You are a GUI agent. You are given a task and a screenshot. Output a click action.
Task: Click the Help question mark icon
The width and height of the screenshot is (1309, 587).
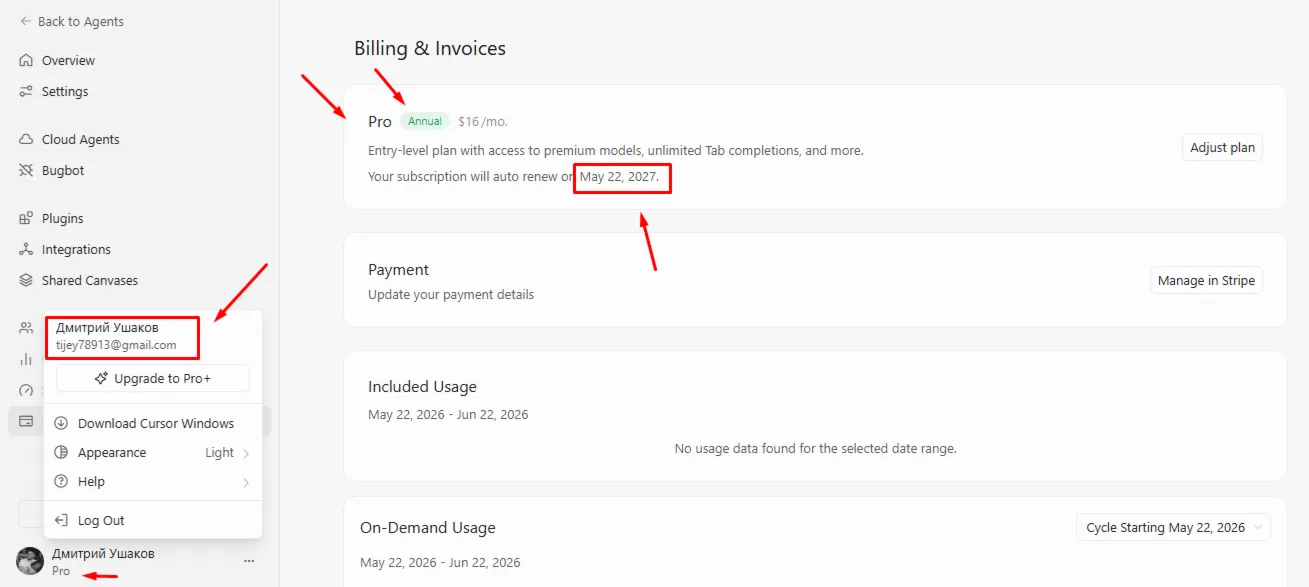tap(61, 482)
